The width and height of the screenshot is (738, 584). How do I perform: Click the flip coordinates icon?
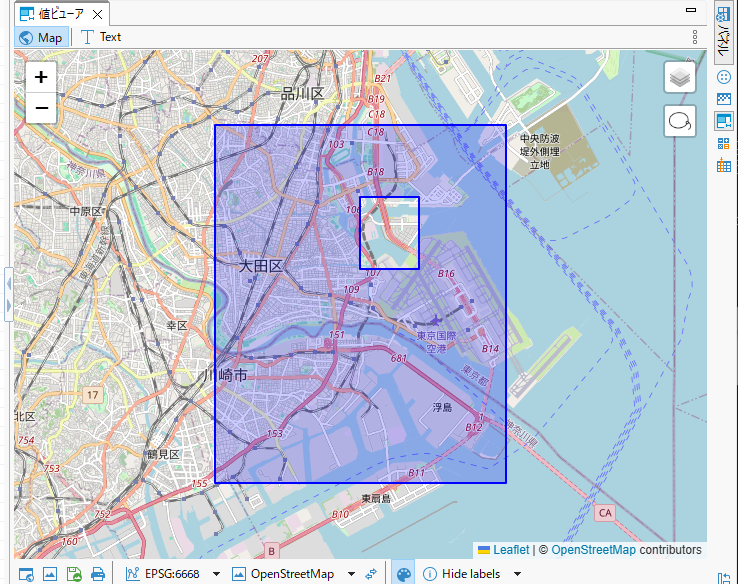click(371, 574)
